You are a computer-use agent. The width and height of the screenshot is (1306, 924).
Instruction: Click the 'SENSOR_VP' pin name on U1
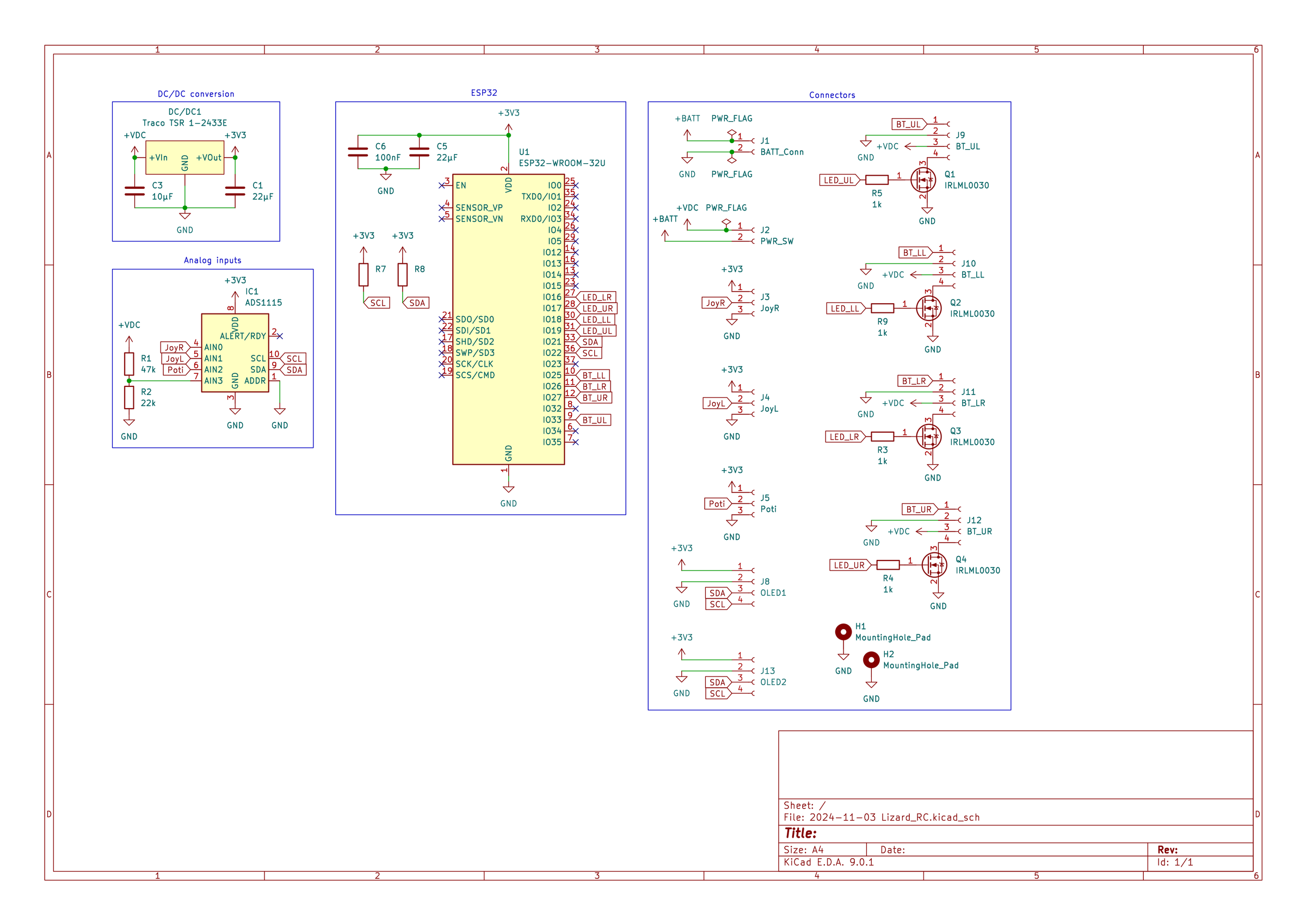479,208
